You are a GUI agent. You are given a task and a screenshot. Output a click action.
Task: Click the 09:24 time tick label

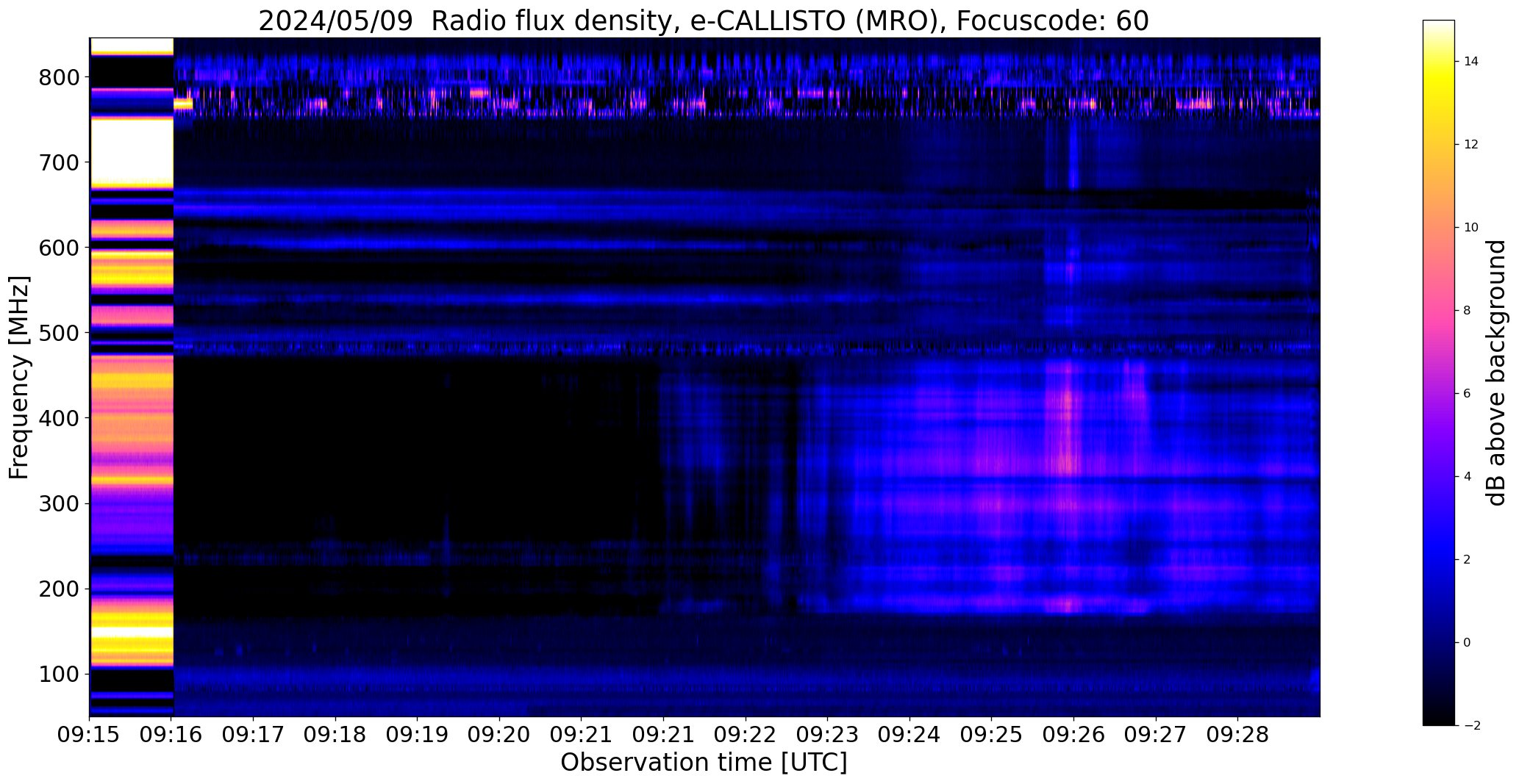tap(909, 736)
